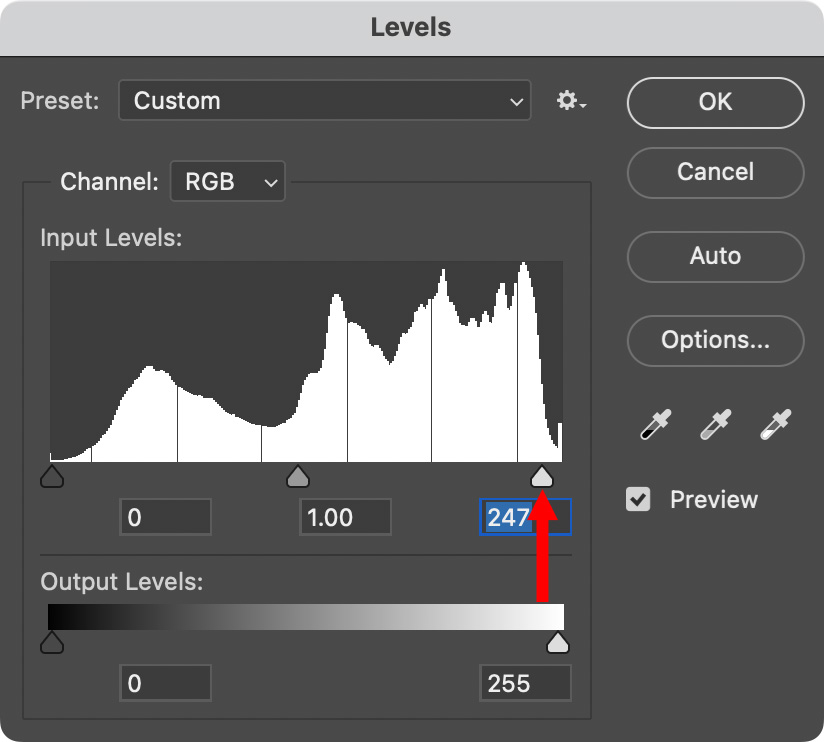Image resolution: width=824 pixels, height=742 pixels.
Task: Open the Options... dialog button
Action: click(715, 340)
